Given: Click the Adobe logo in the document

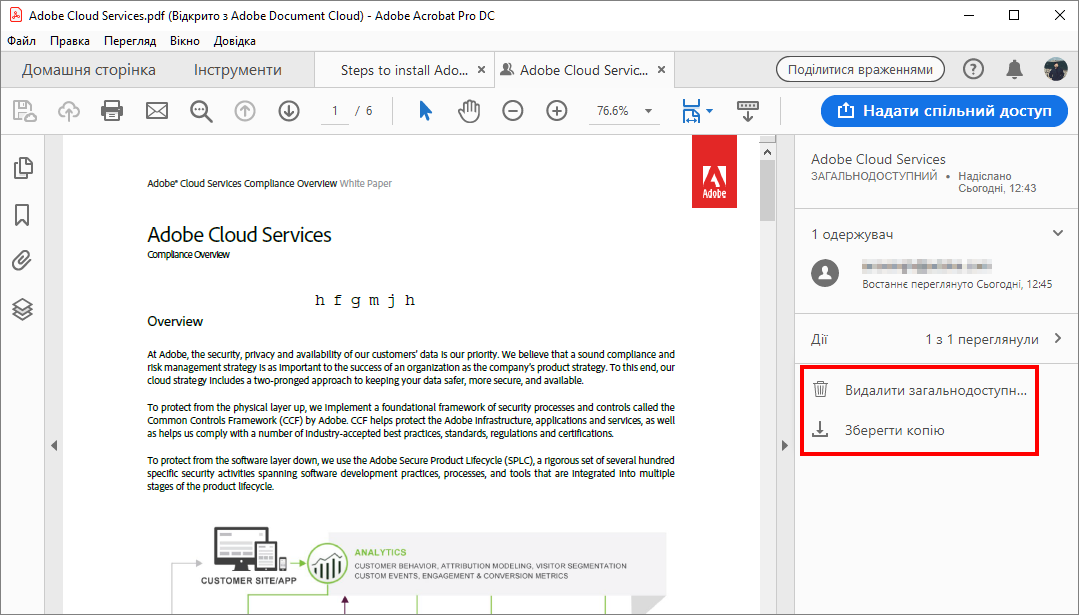Looking at the screenshot, I should pos(714,171).
